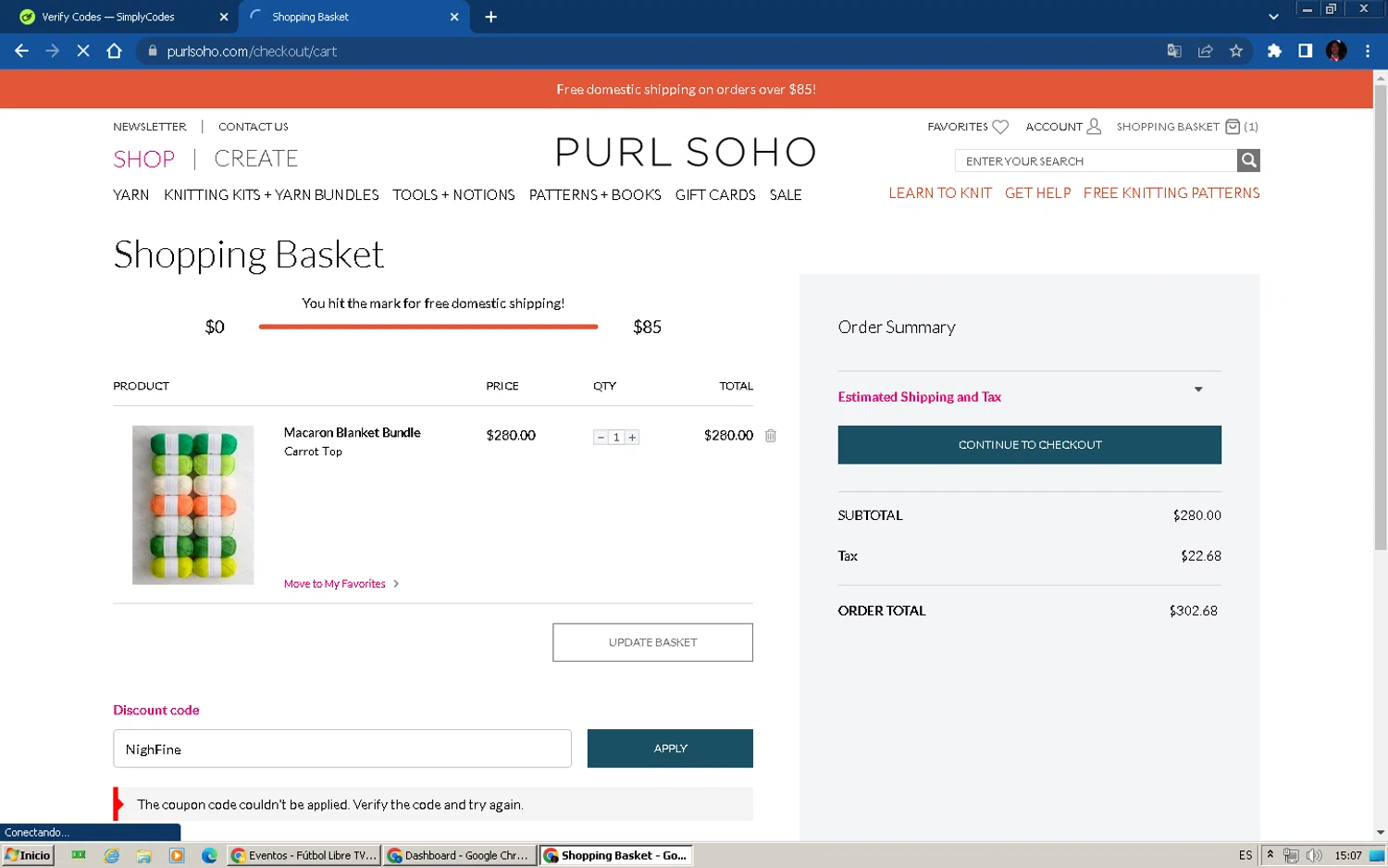This screenshot has width=1388, height=868.
Task: Open Account via person icon
Action: point(1094,126)
